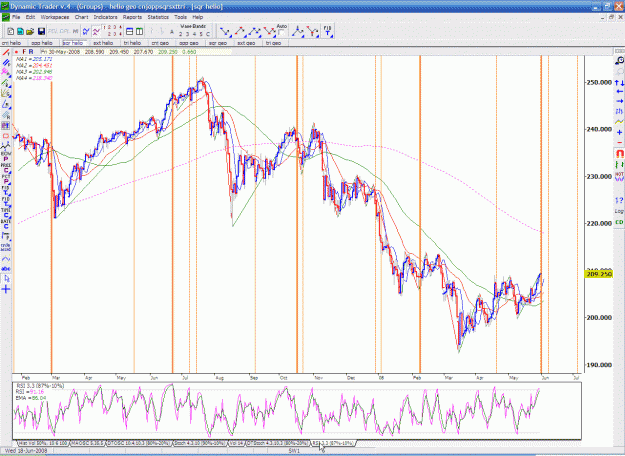Screen dimensions: 625x456
Task: Open the File menu
Action: 16,17
